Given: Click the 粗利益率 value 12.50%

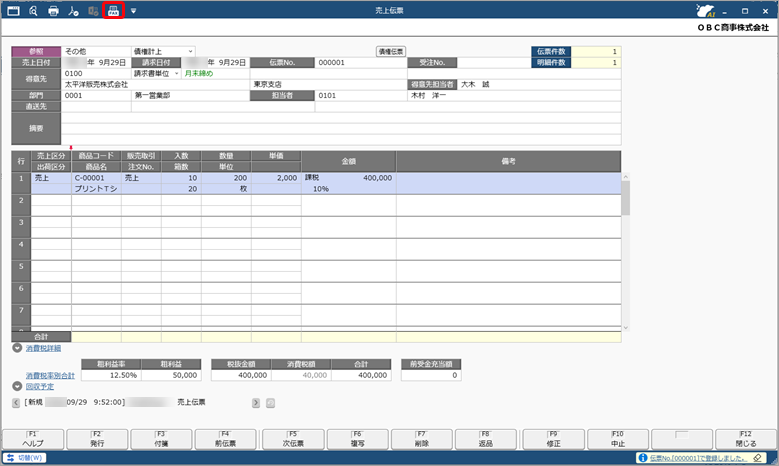Looking at the screenshot, I should [x=111, y=375].
